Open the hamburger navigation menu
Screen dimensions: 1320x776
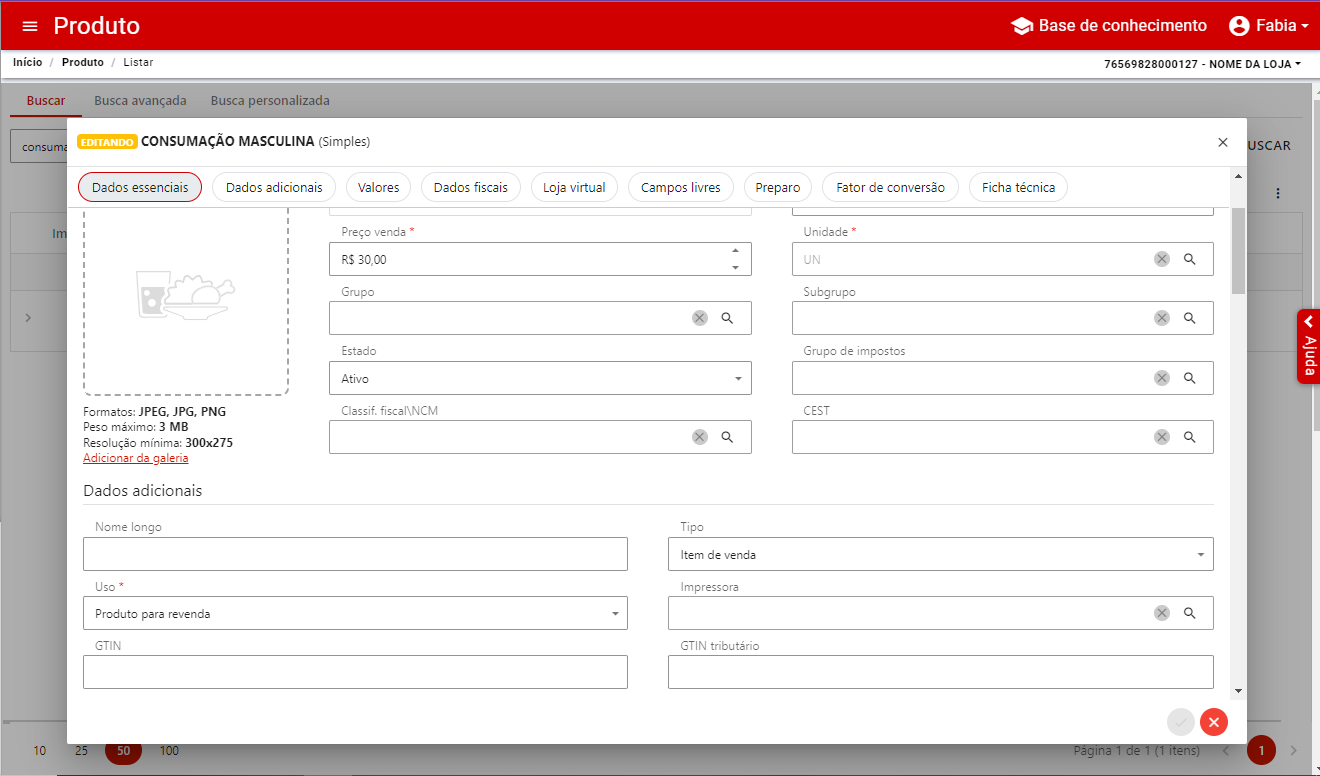tap(30, 26)
